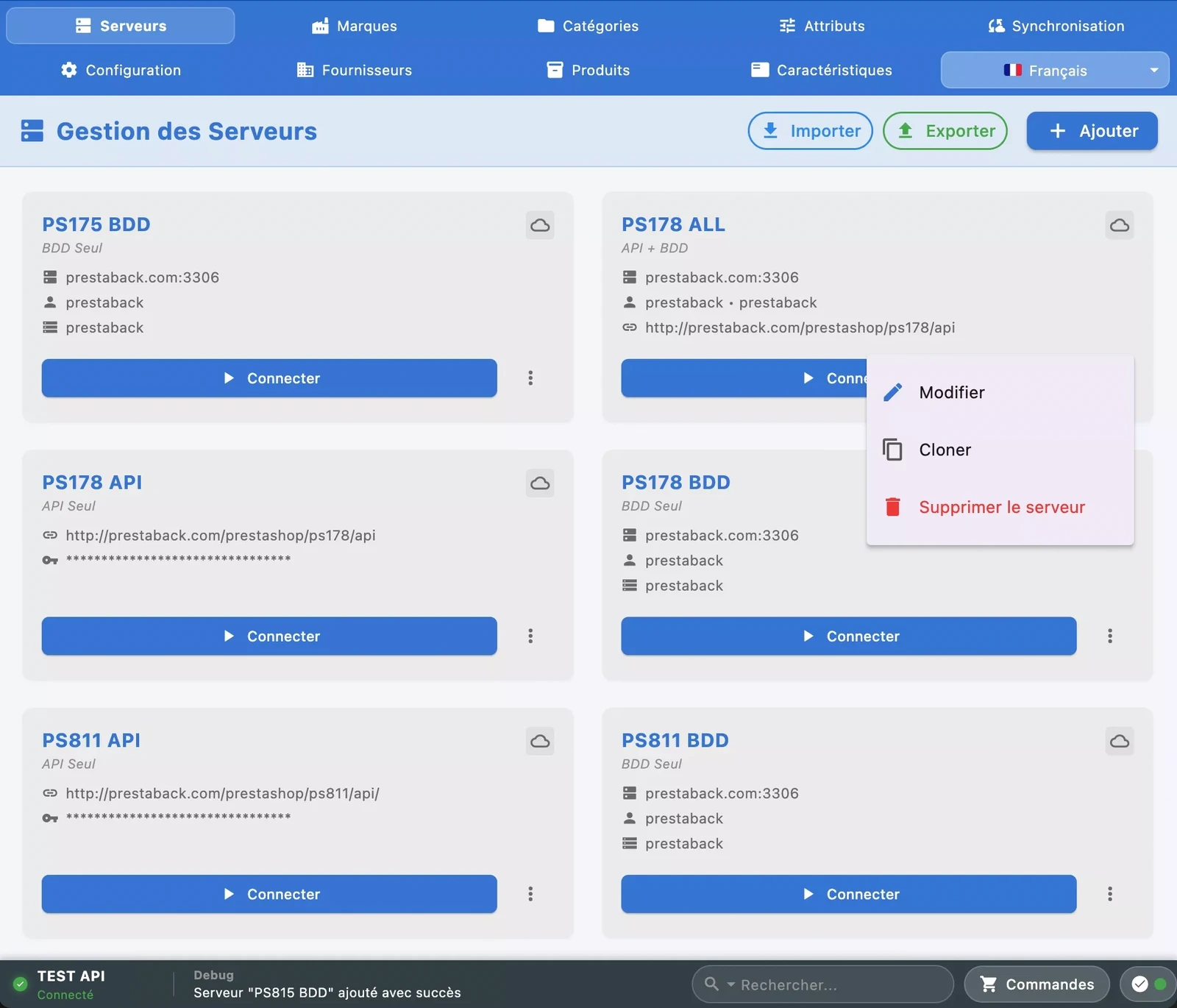Click cloud icon on PS175 BDD card
The image size is (1177, 1008).
(x=540, y=225)
